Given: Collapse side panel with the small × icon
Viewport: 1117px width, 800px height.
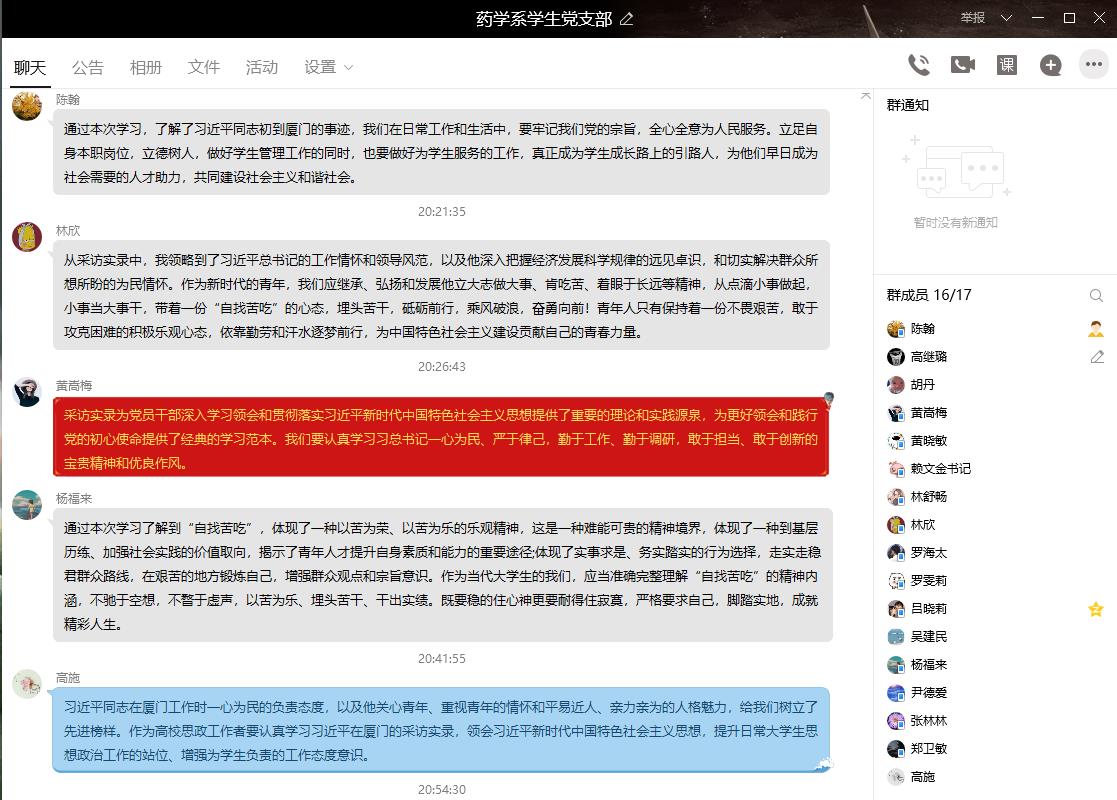Looking at the screenshot, I should click(865, 96).
